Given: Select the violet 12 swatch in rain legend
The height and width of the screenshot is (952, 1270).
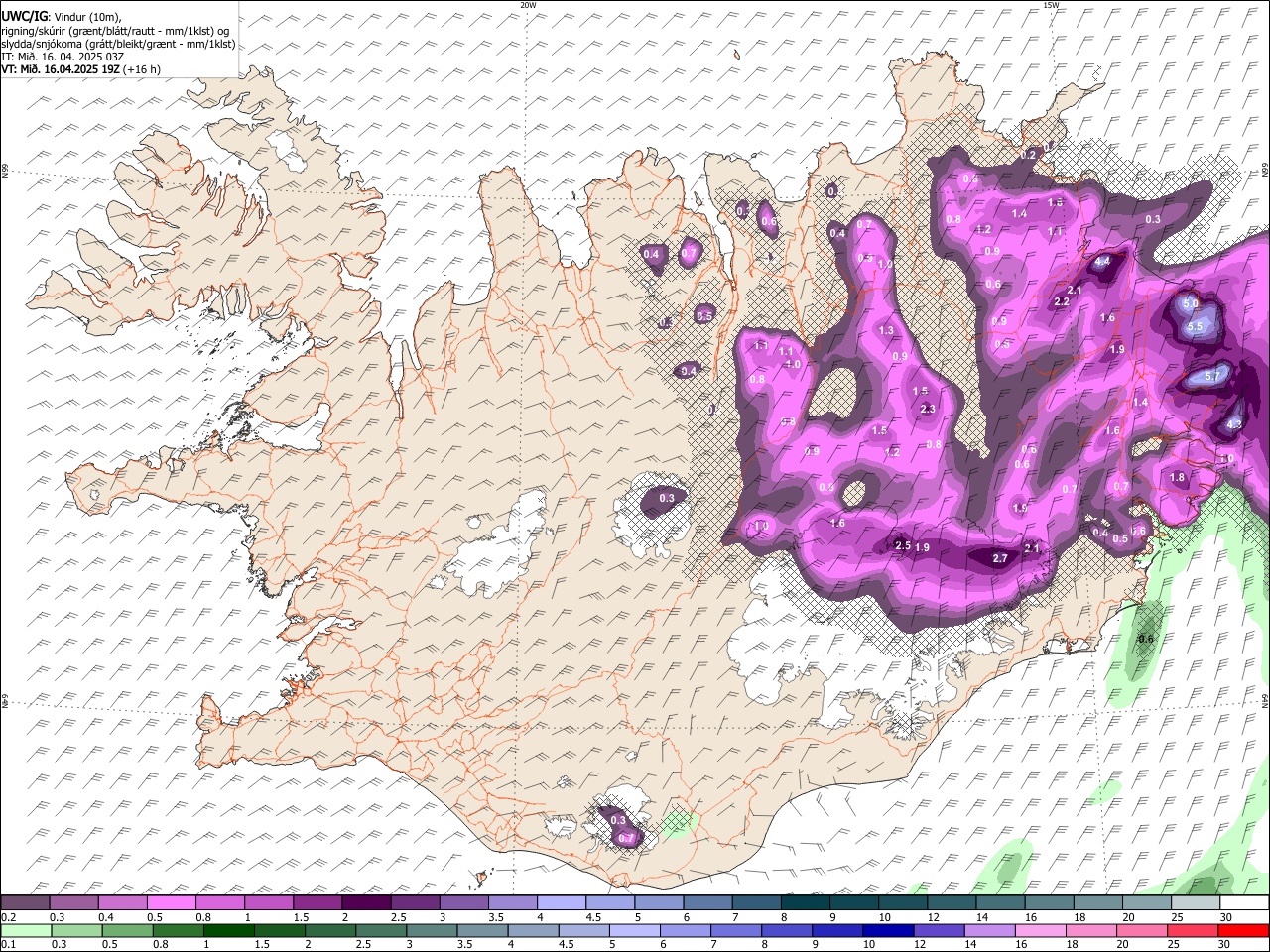Looking at the screenshot, I should [938, 931].
